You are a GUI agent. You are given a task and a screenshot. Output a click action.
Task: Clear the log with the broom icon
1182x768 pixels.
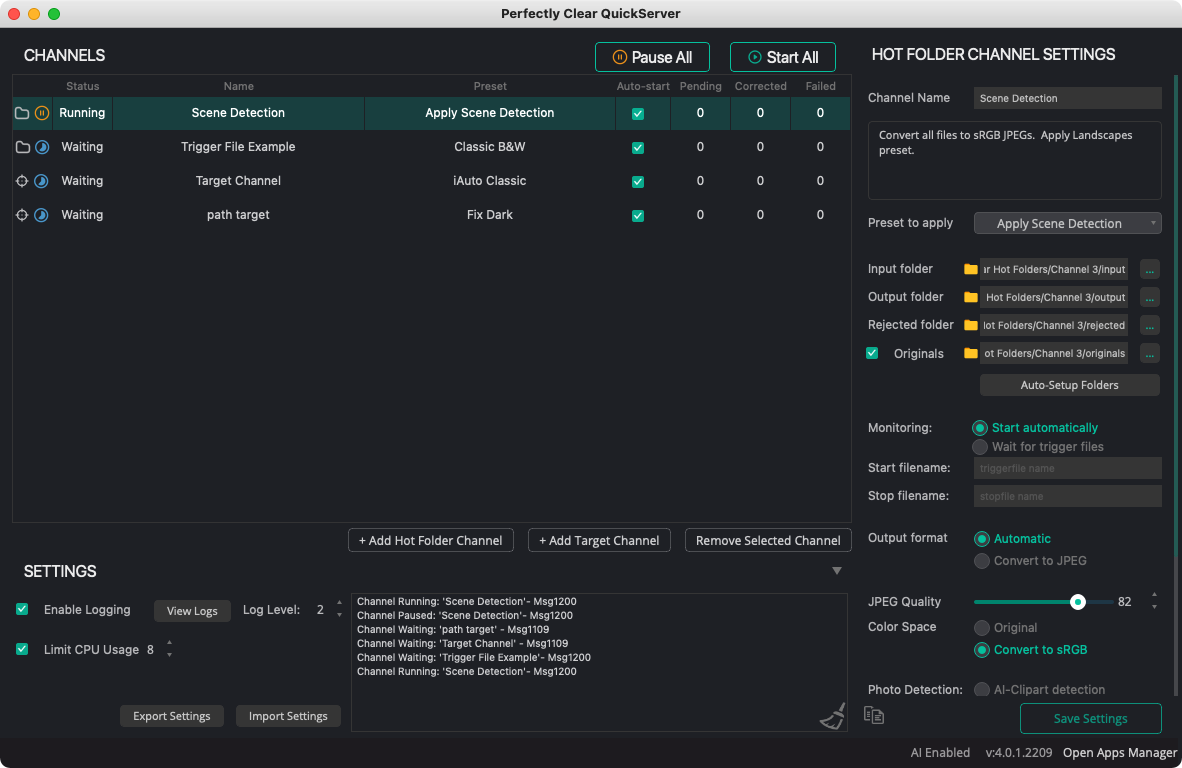832,714
